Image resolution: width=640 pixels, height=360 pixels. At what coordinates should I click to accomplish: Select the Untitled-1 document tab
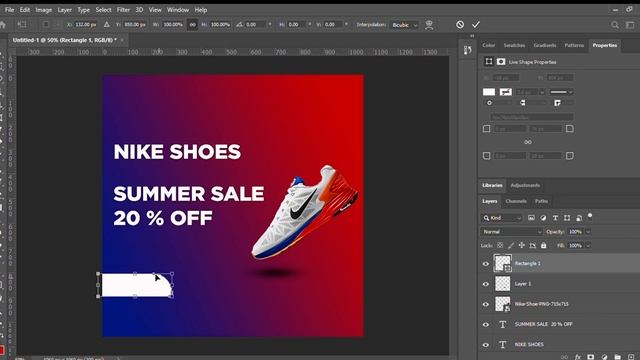click(x=64, y=40)
